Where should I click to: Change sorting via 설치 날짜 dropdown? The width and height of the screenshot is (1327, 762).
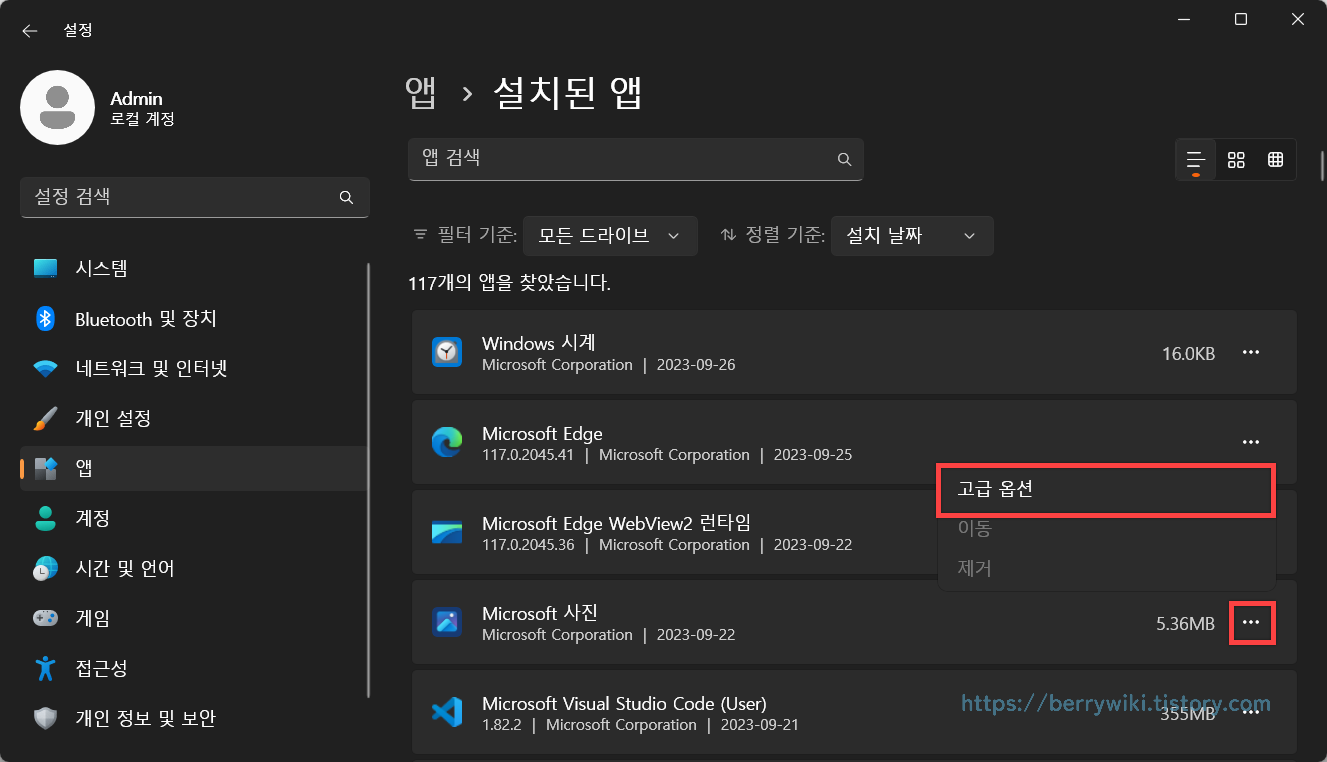(911, 235)
